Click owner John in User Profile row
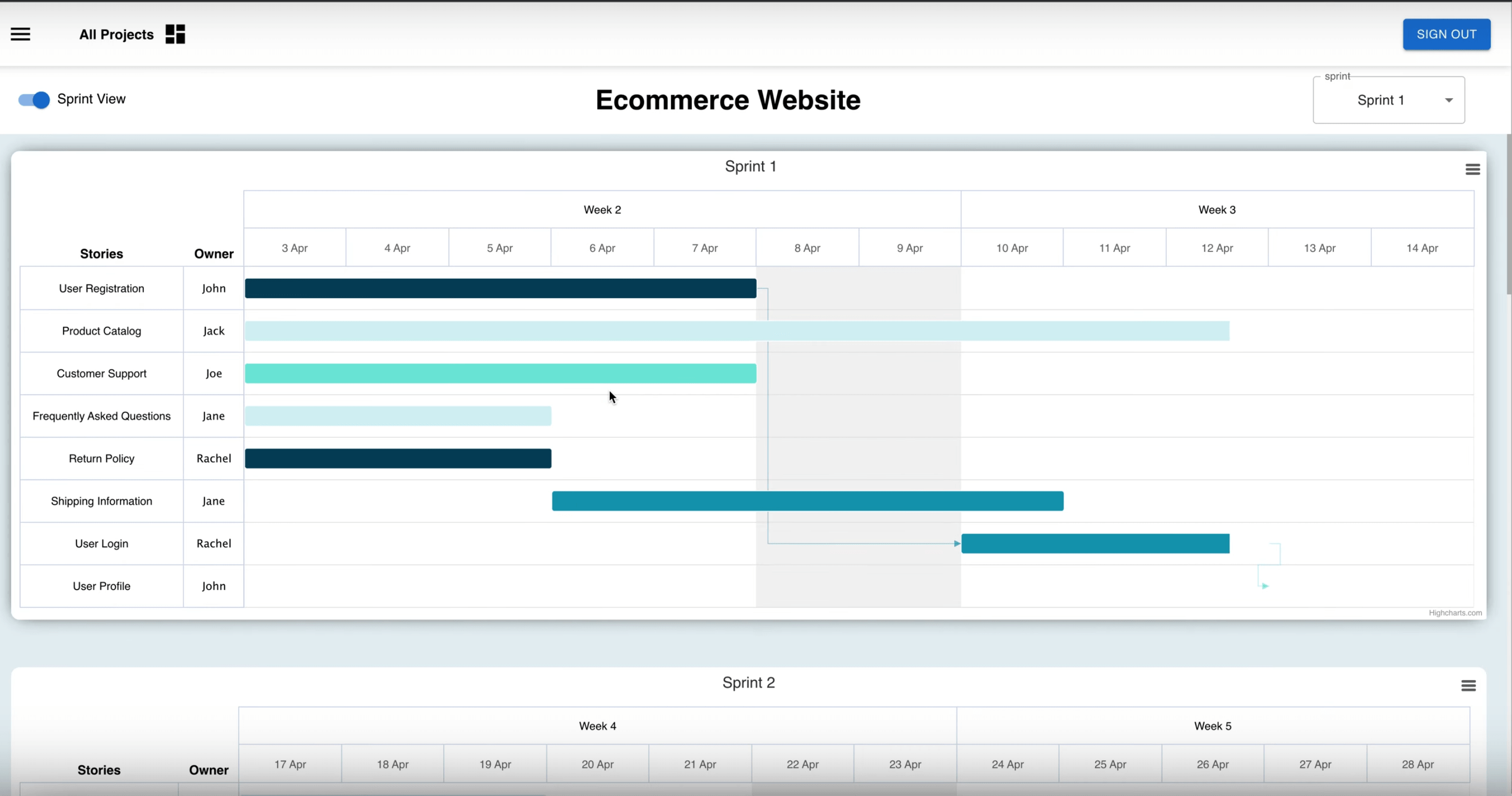The width and height of the screenshot is (1512, 796). pos(214,586)
